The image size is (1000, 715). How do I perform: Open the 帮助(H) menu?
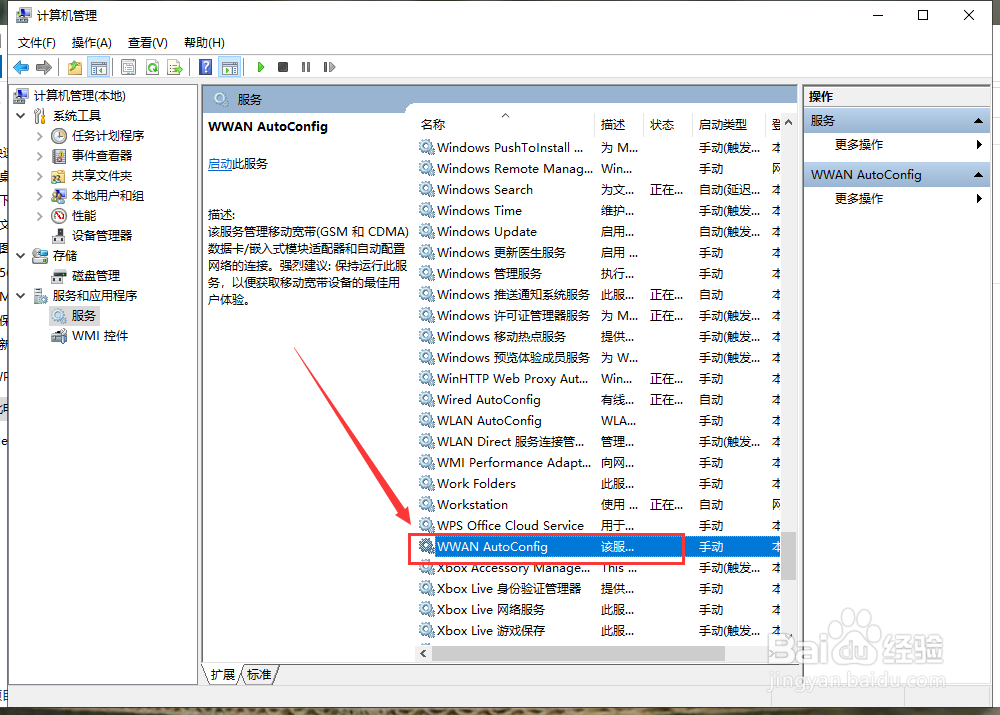tap(204, 43)
